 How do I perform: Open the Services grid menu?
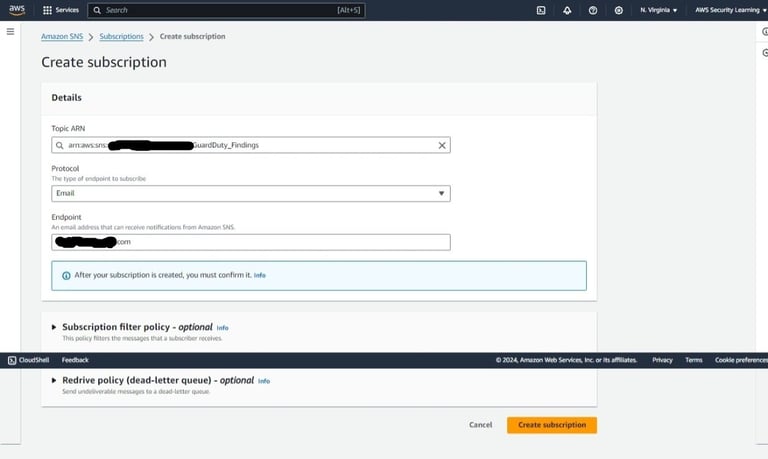[61, 10]
